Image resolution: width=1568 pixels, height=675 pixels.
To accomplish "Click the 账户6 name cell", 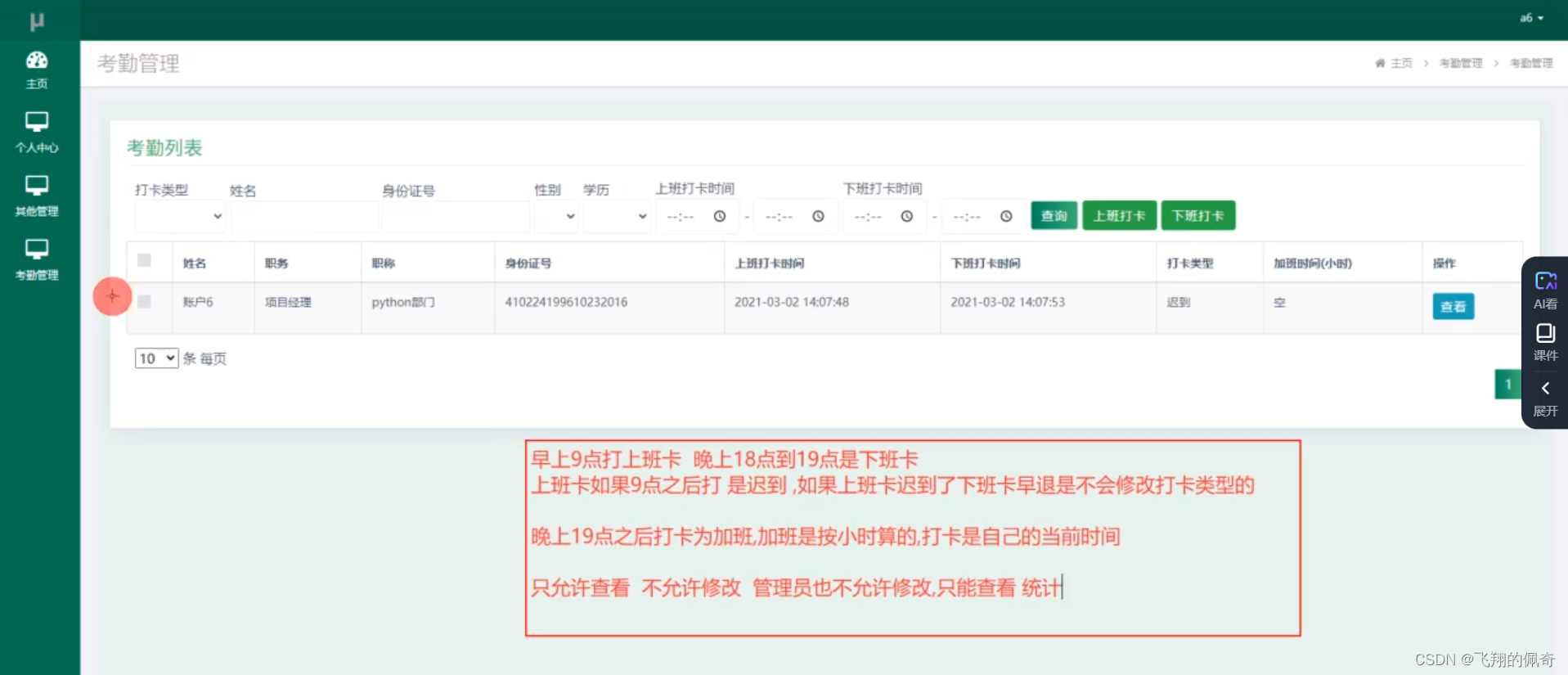I will pos(198,302).
